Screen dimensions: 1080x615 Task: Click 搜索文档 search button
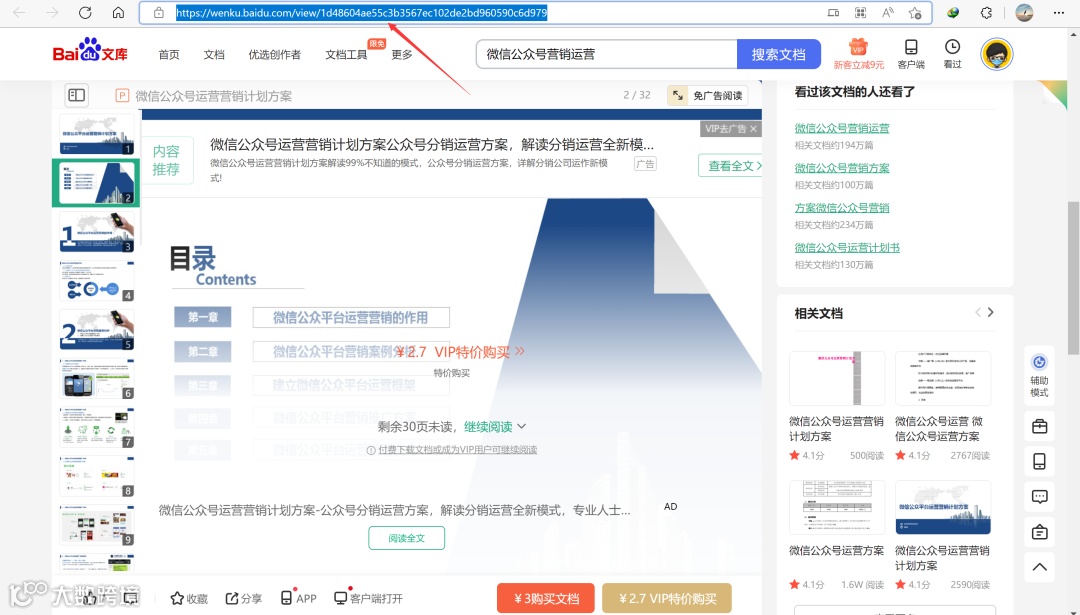coord(778,54)
